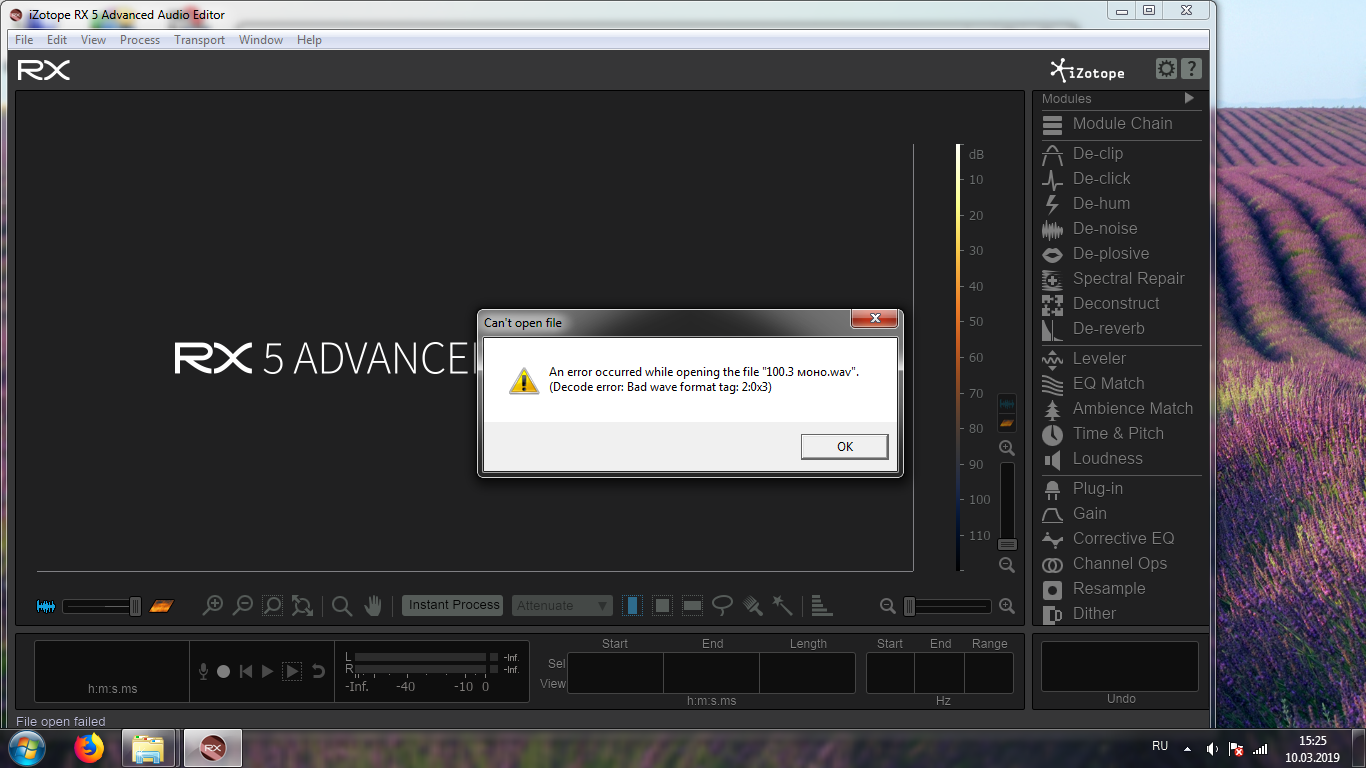1366x768 pixels.
Task: Open the Windows Start menu
Action: click(27, 748)
